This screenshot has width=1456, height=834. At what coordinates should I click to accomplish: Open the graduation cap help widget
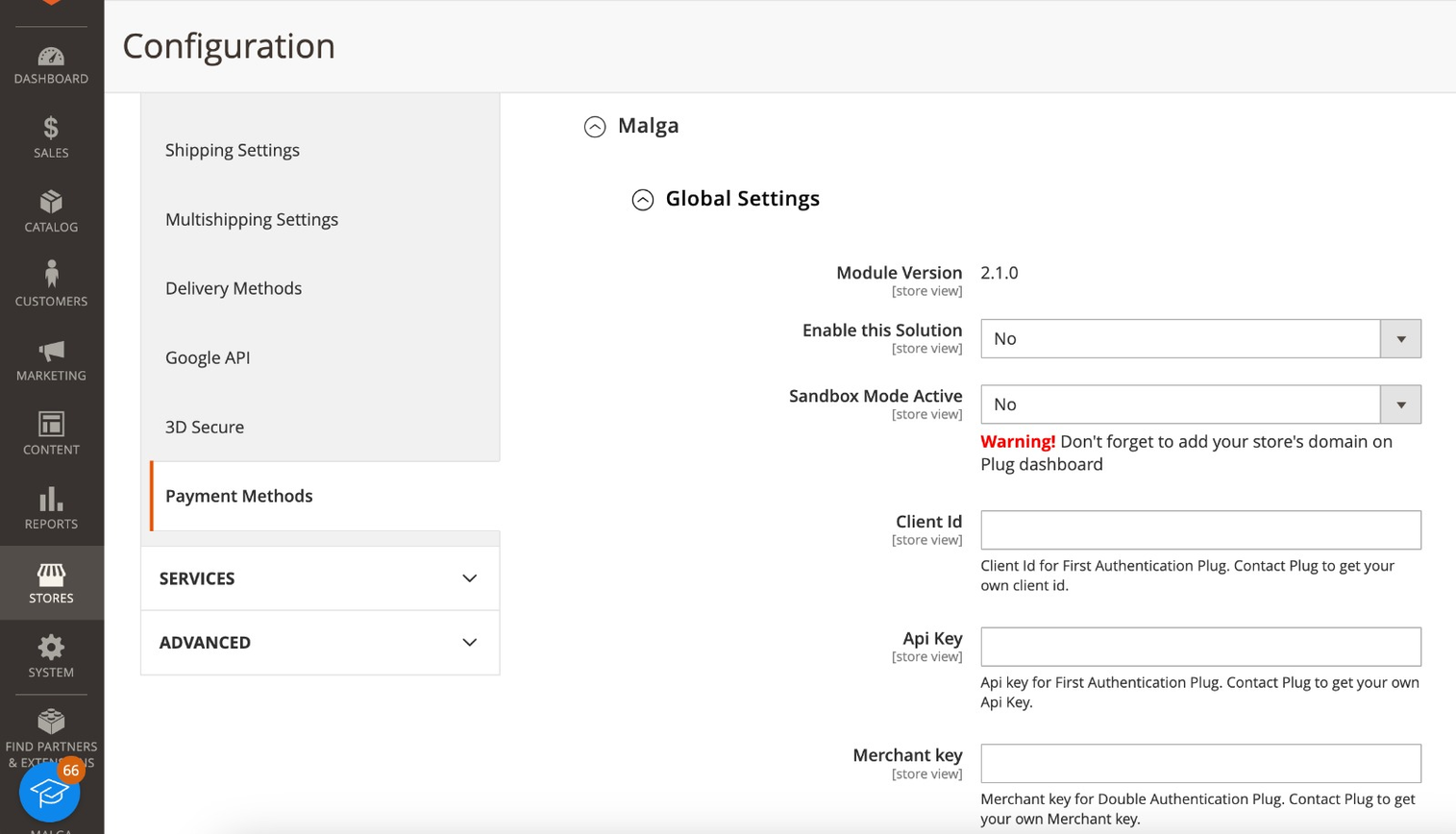[x=49, y=792]
